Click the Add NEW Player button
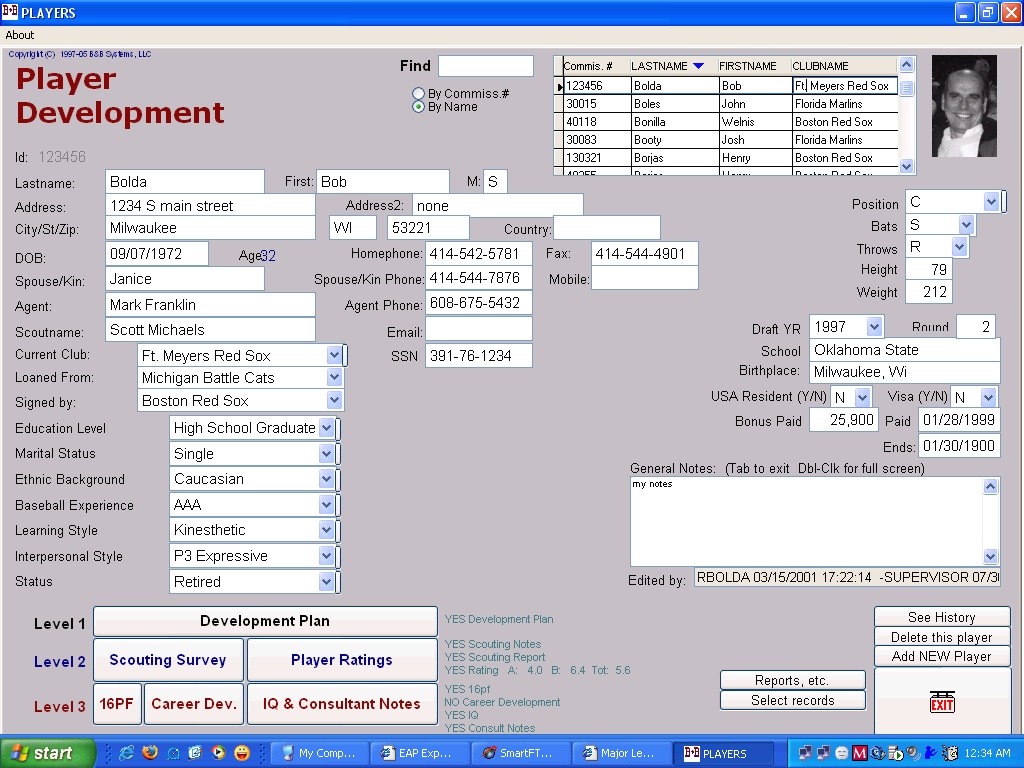Viewport: 1024px width, 768px height. click(942, 656)
